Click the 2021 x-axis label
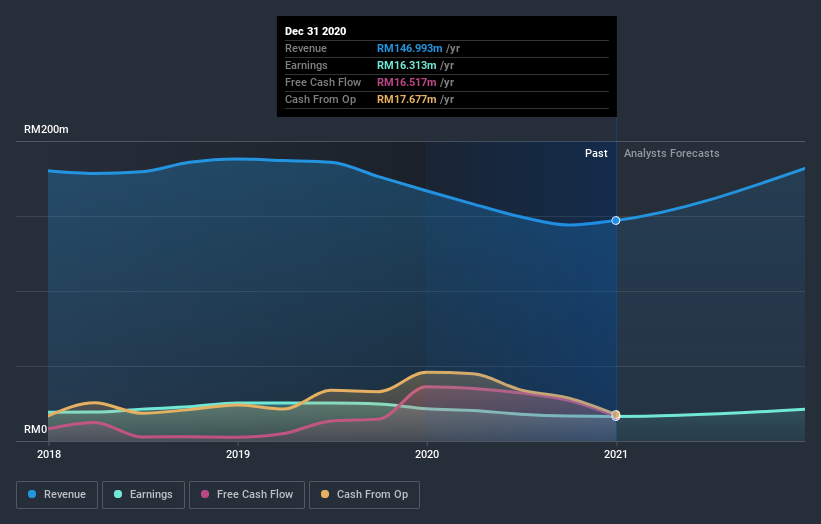Image resolution: width=821 pixels, height=524 pixels. (x=616, y=454)
